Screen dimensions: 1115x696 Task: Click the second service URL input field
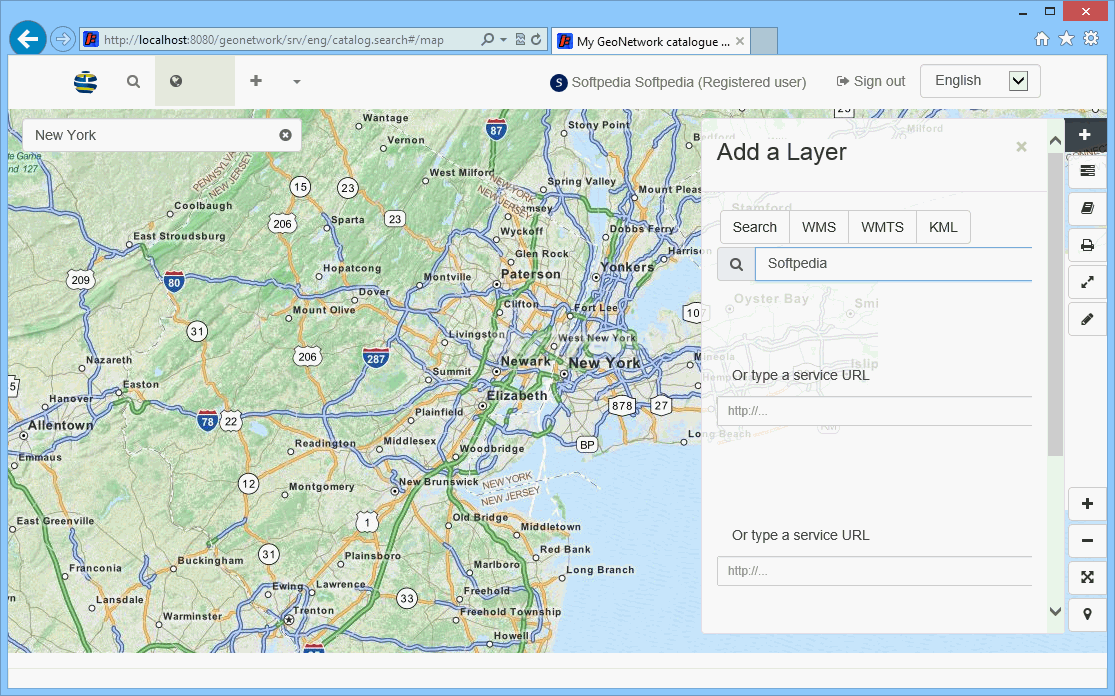pos(874,571)
